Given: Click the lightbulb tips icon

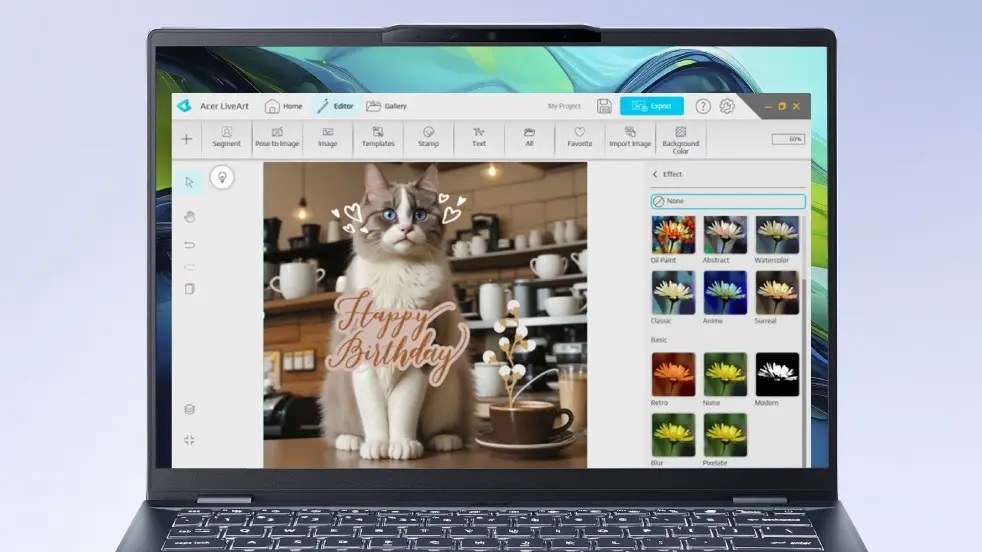Looking at the screenshot, I should click(221, 178).
